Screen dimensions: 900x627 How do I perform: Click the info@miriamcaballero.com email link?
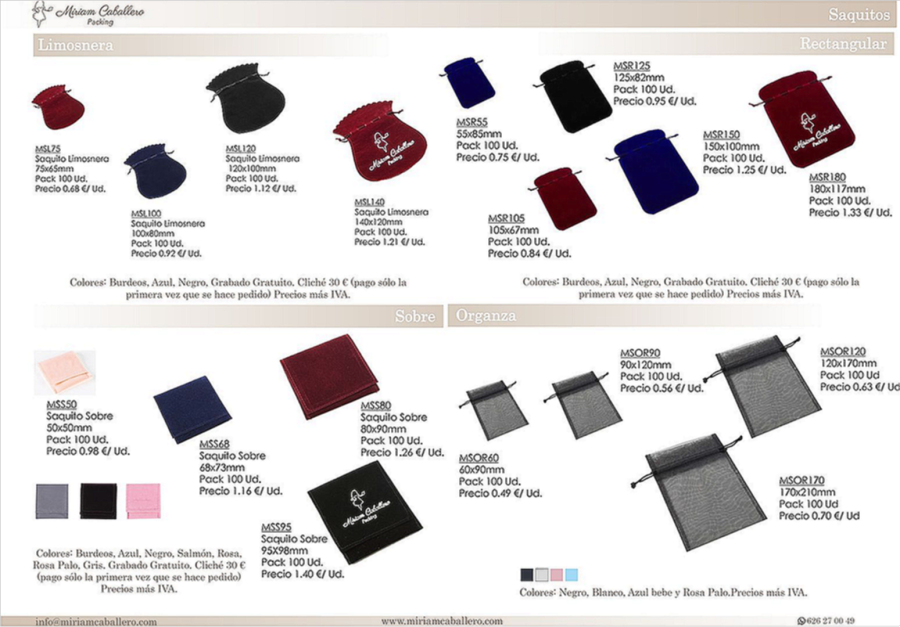point(96,622)
